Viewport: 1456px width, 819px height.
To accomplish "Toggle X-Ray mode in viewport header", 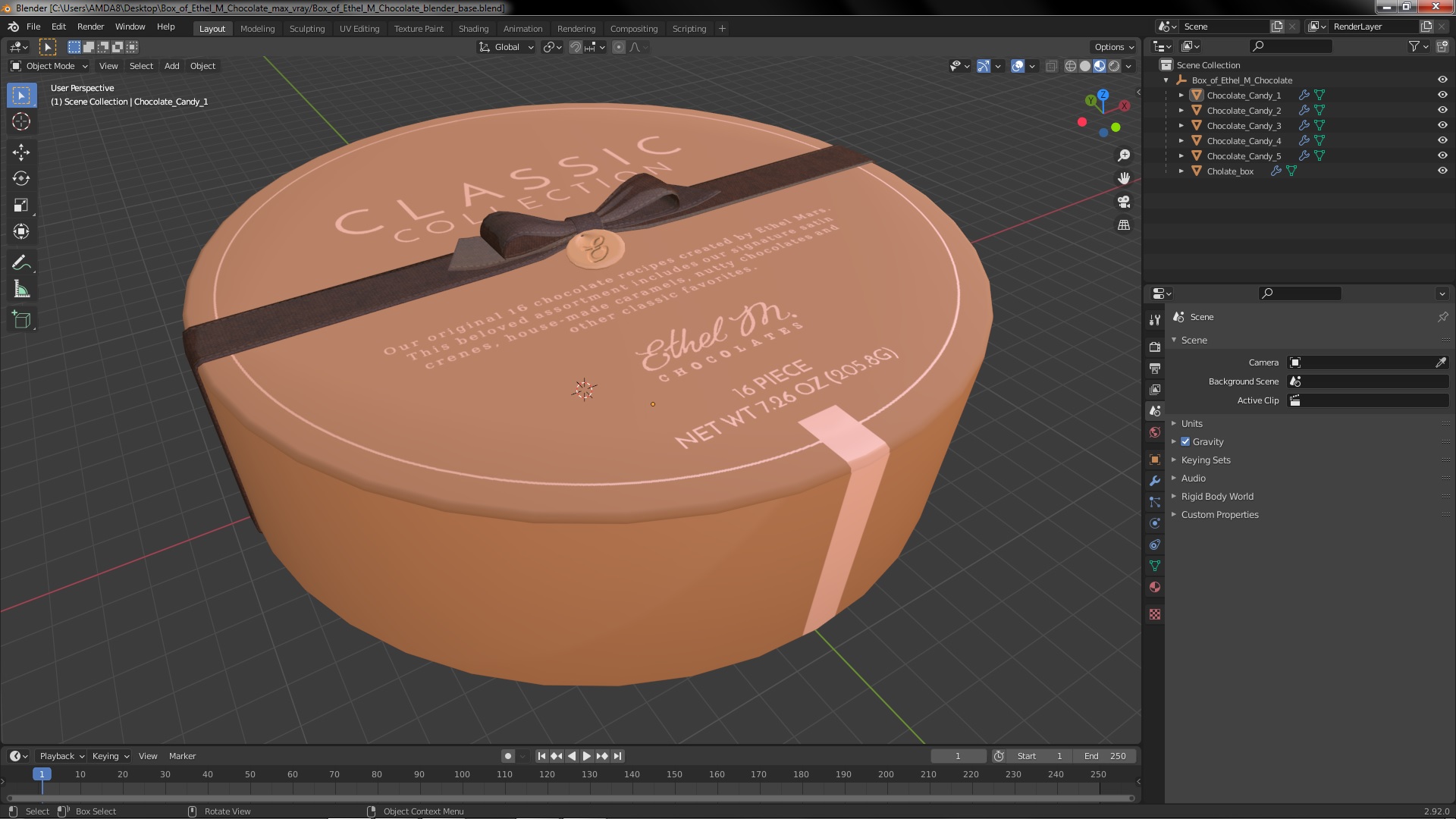I will [x=1051, y=66].
